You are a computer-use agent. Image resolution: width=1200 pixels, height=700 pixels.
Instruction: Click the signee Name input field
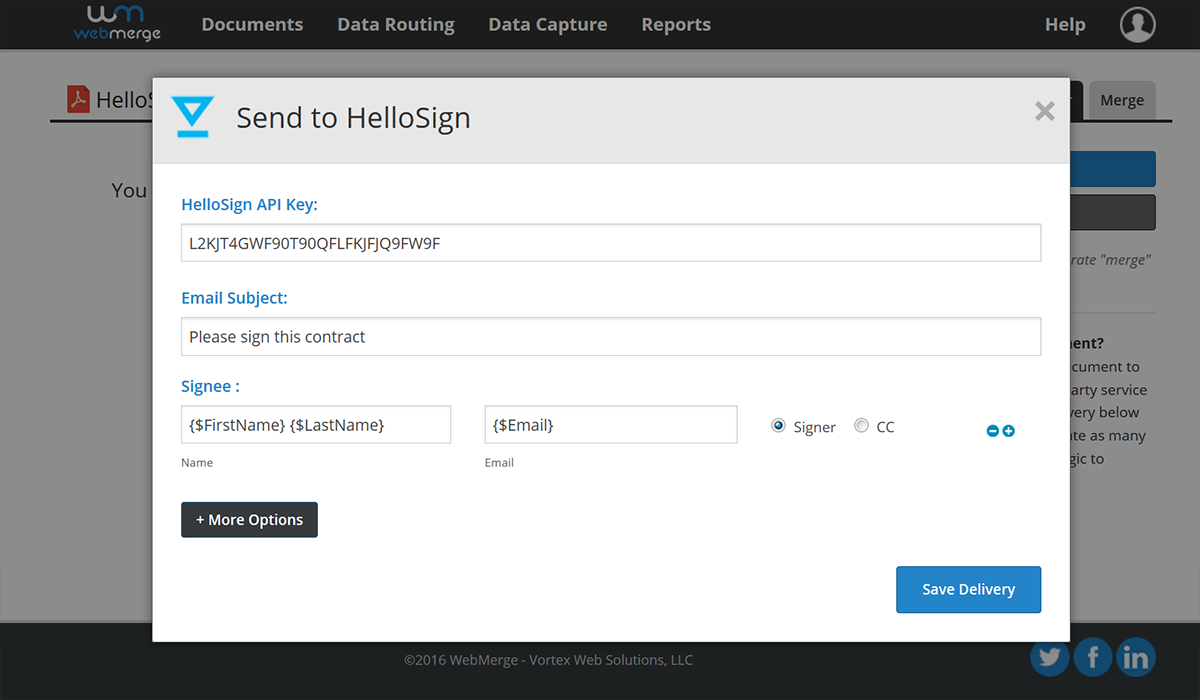click(316, 424)
